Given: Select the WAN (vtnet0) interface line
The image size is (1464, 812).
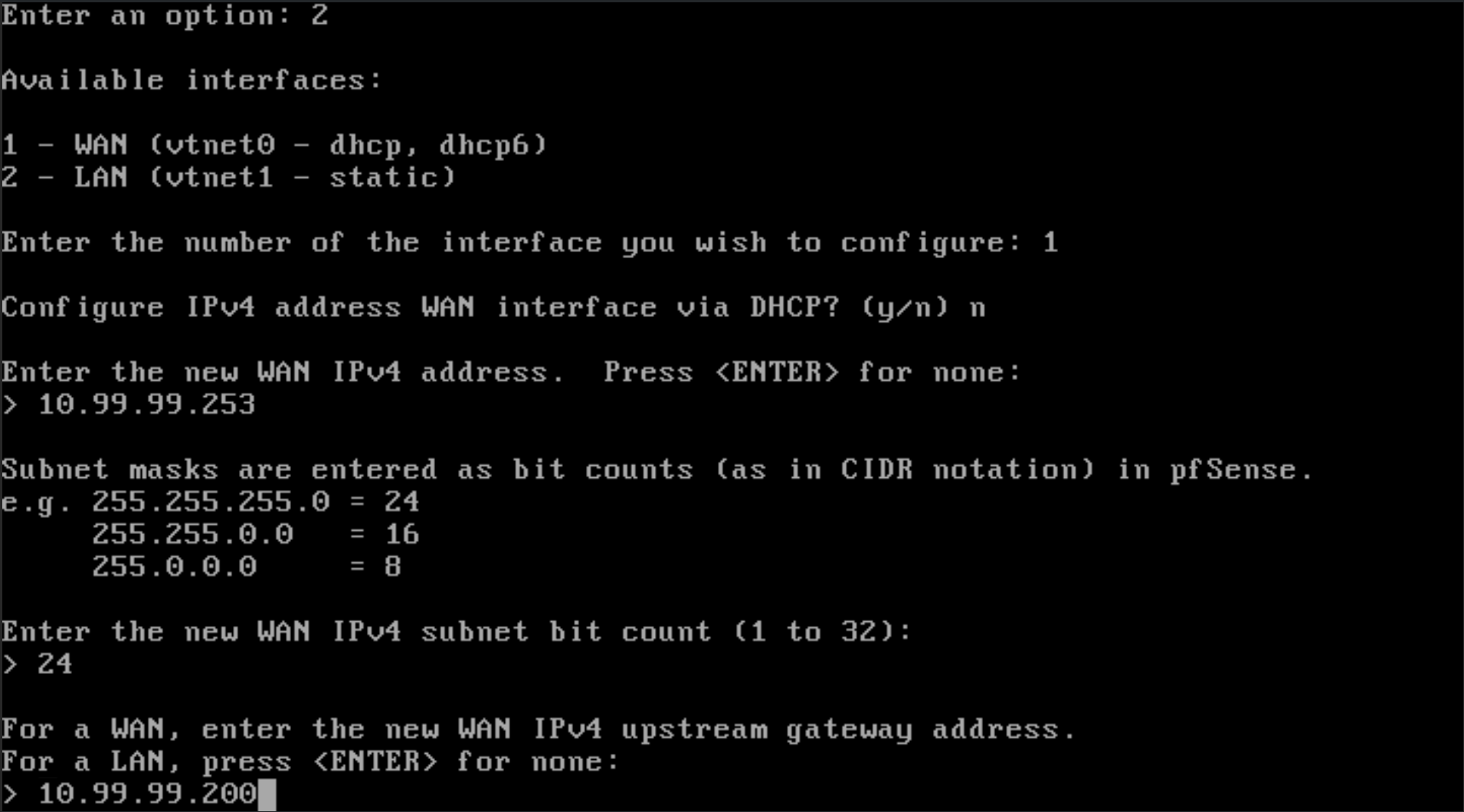Looking at the screenshot, I should [274, 145].
